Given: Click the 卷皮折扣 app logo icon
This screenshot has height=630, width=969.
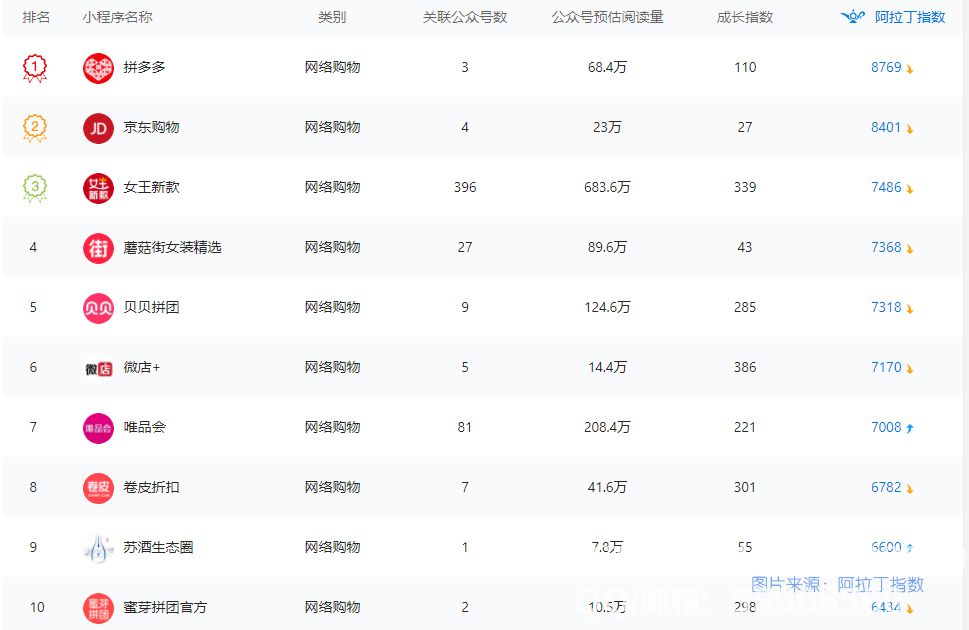Looking at the screenshot, I should pyautogui.click(x=98, y=488).
